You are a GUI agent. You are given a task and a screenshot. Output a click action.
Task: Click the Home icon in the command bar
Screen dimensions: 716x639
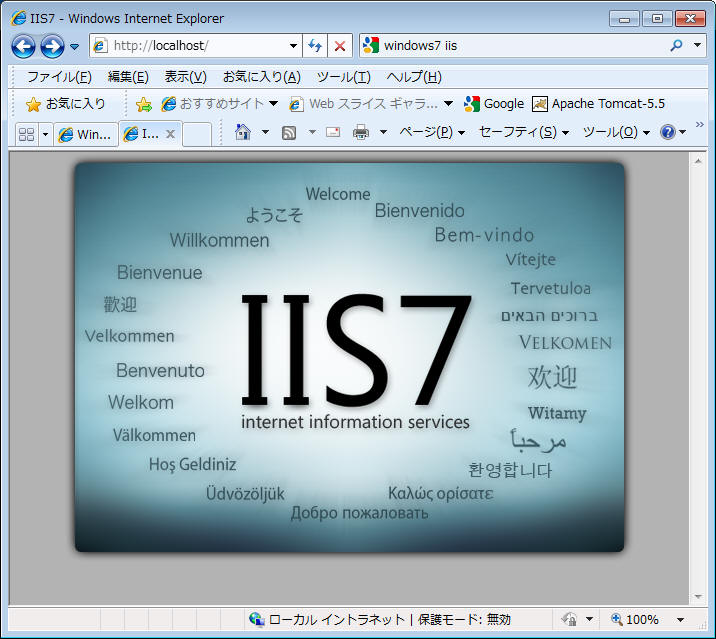(x=242, y=132)
